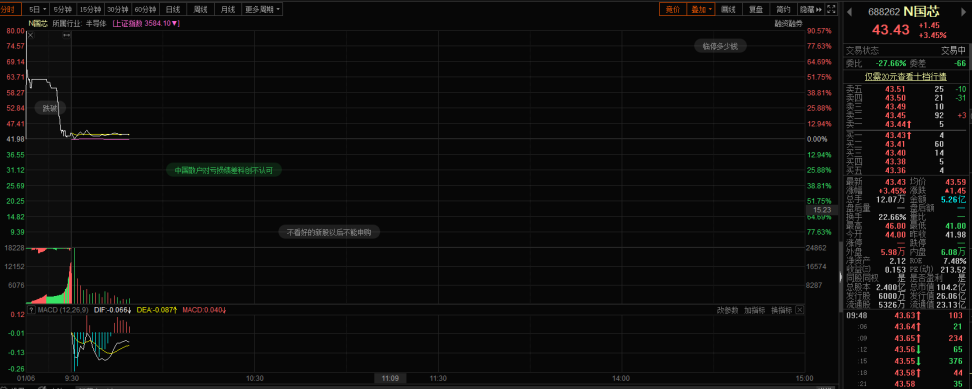Open fullscreen chart view icon
This screenshot has height=389, width=973.
(x=833, y=9)
